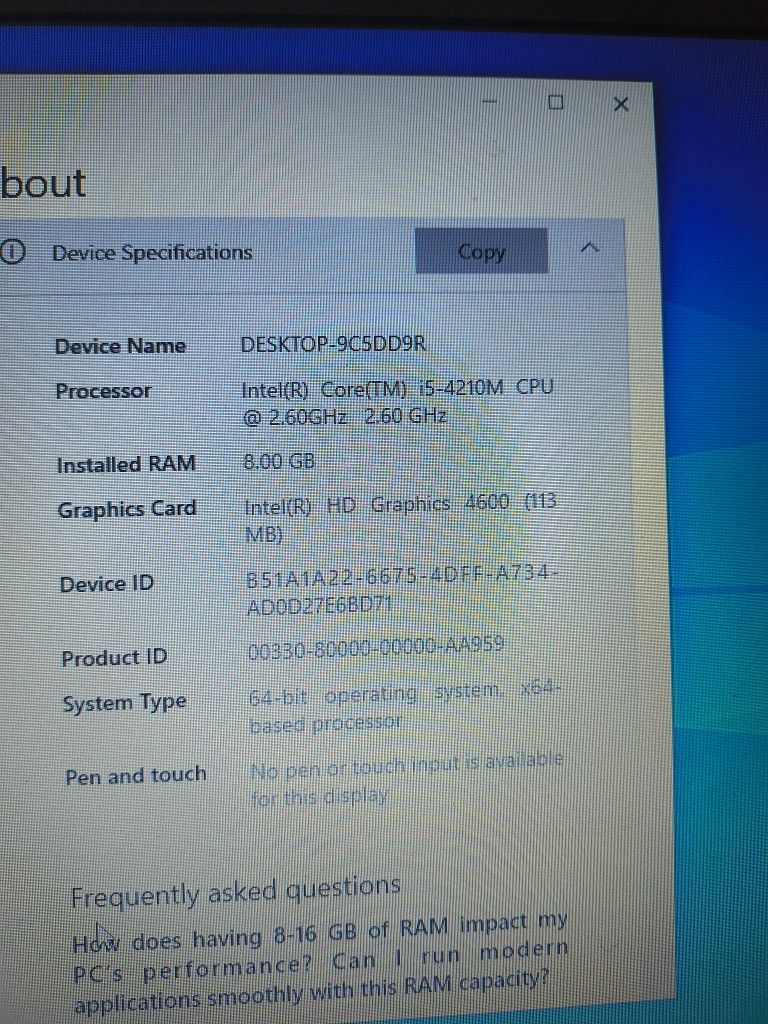This screenshot has height=1024, width=768.
Task: Minimize the About settings window
Action: [x=490, y=102]
